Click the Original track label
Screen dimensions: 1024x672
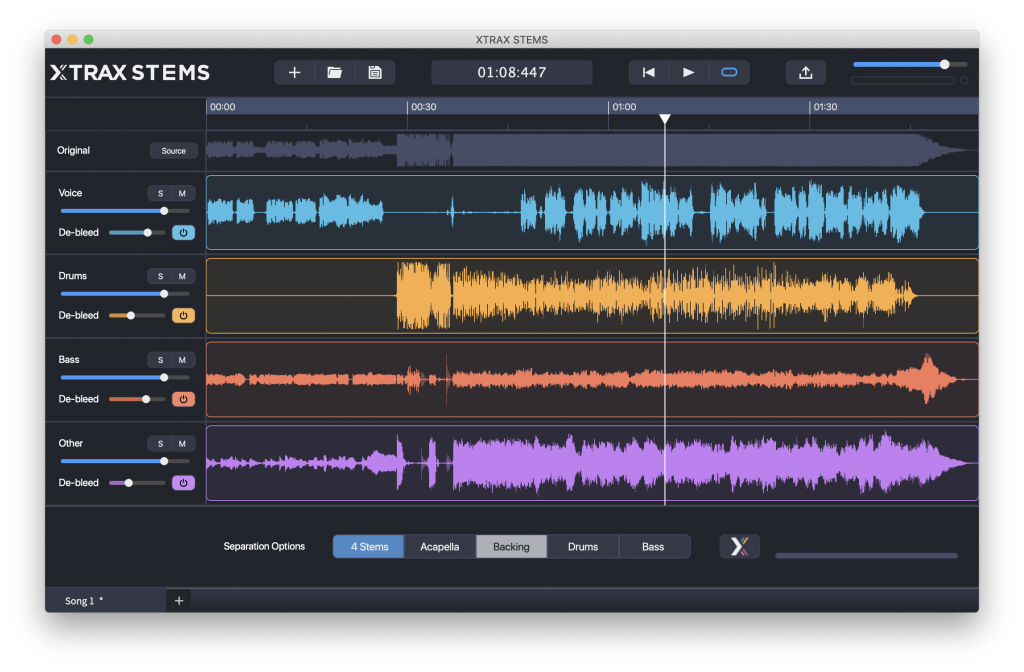coord(73,151)
